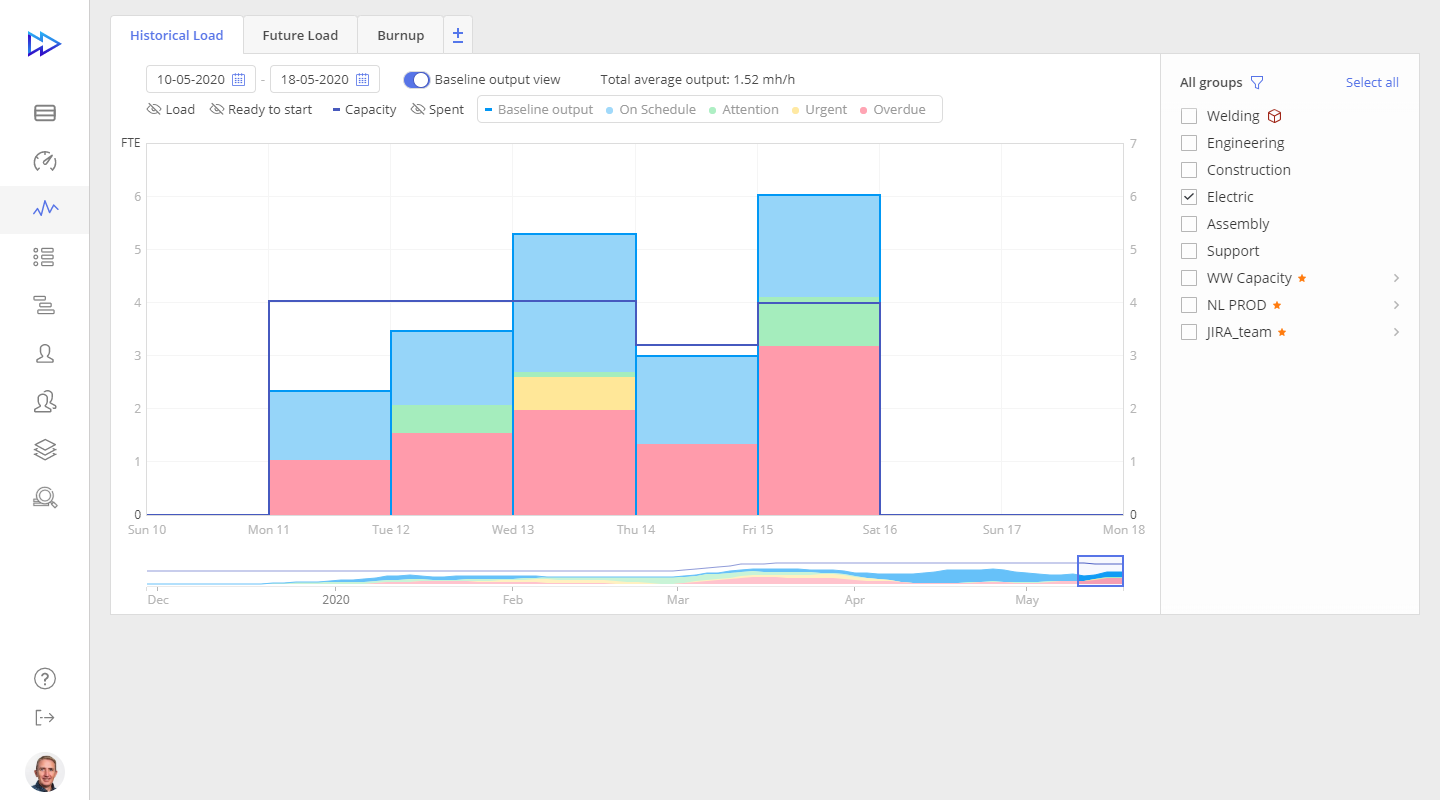Click the start date field 10-05-2020
The width and height of the screenshot is (1440, 800).
[200, 80]
